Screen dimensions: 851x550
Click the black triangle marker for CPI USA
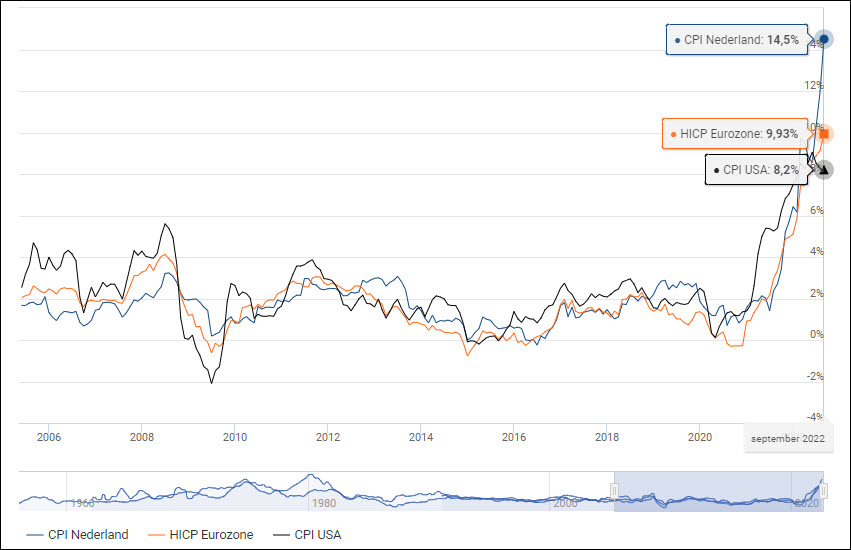click(x=824, y=170)
